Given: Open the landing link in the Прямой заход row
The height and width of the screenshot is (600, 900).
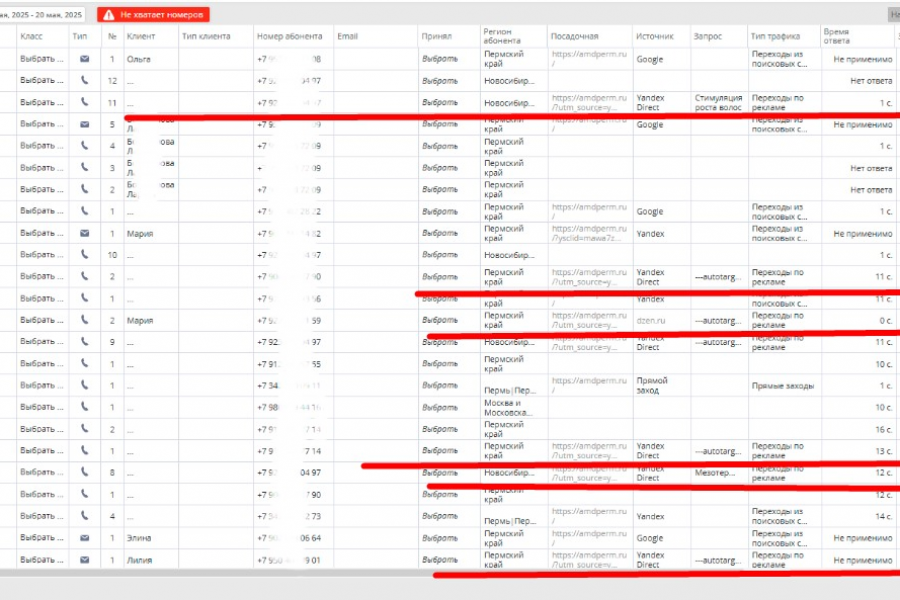Looking at the screenshot, I should coord(589,385).
